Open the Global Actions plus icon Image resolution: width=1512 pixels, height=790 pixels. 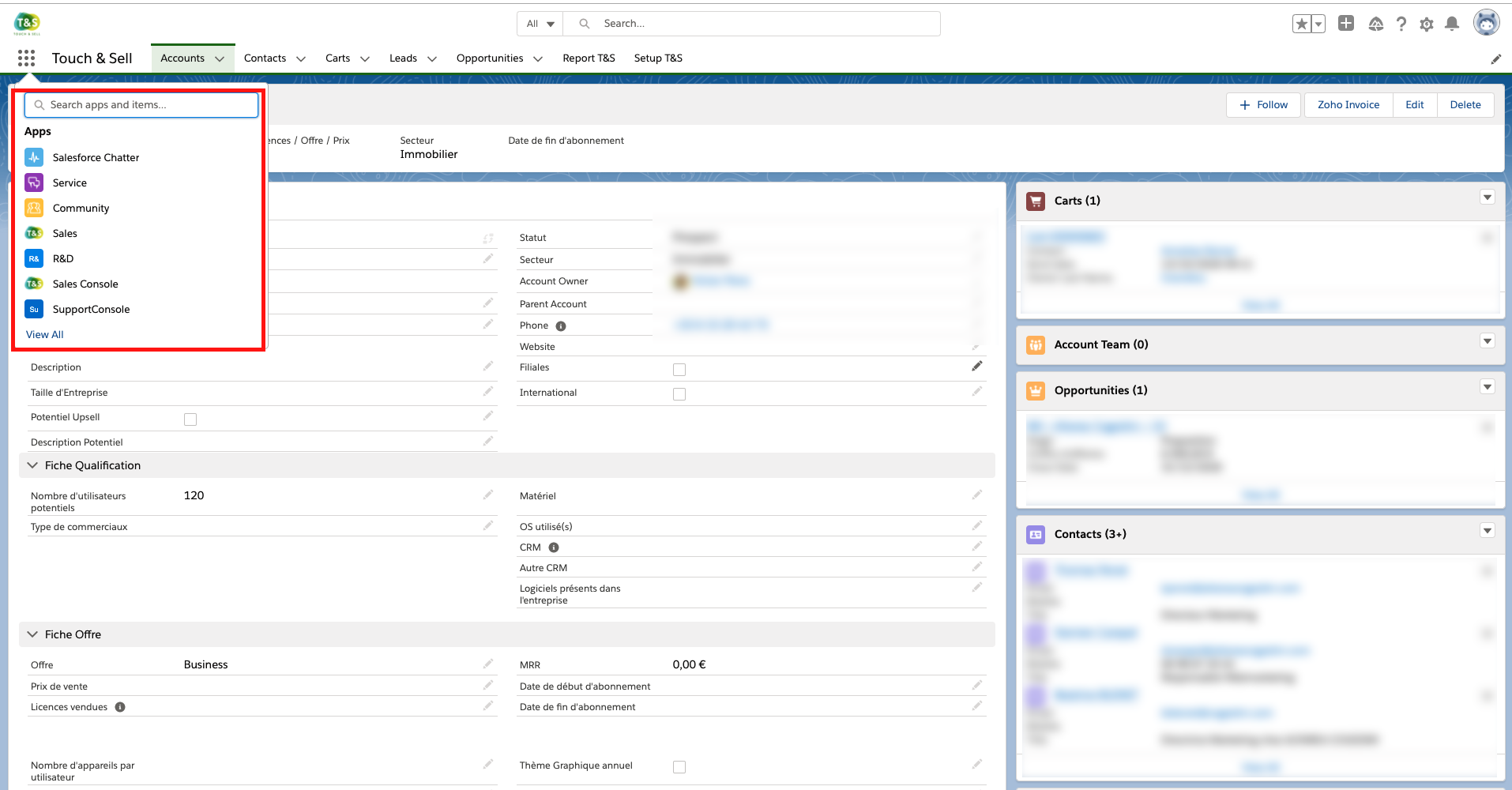pos(1346,24)
